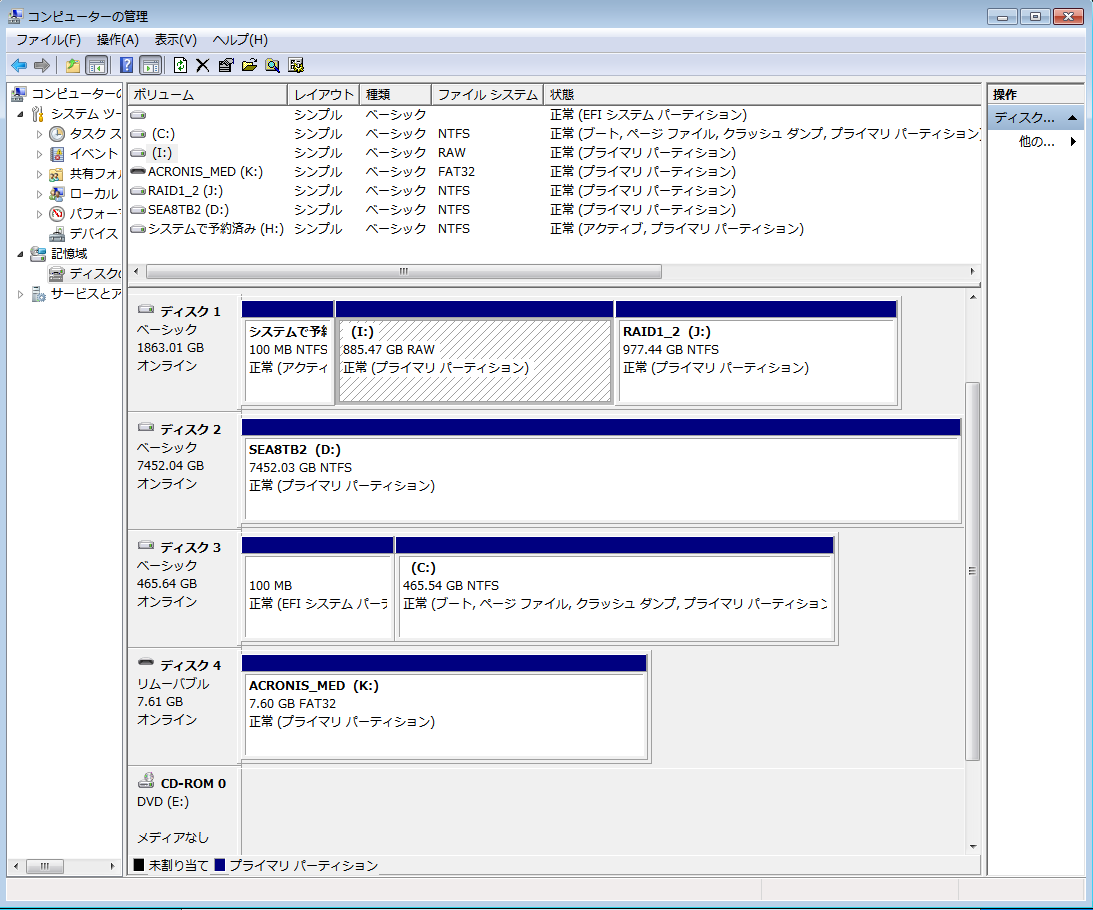This screenshot has width=1093, height=910.
Task: Collapse the システム ツール tree node
Action: tap(21, 114)
